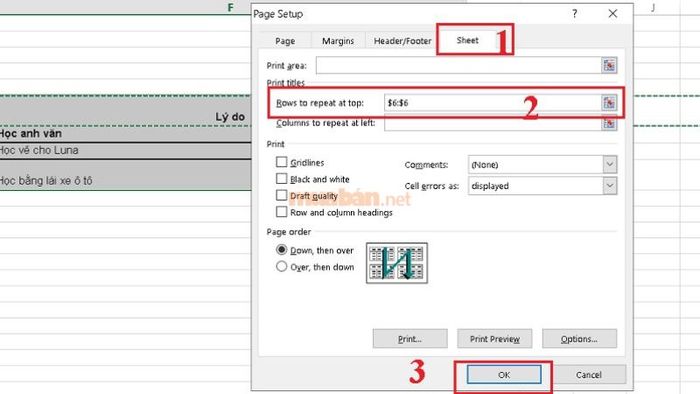Click the Print... button
This screenshot has width=700, height=394.
coord(410,339)
